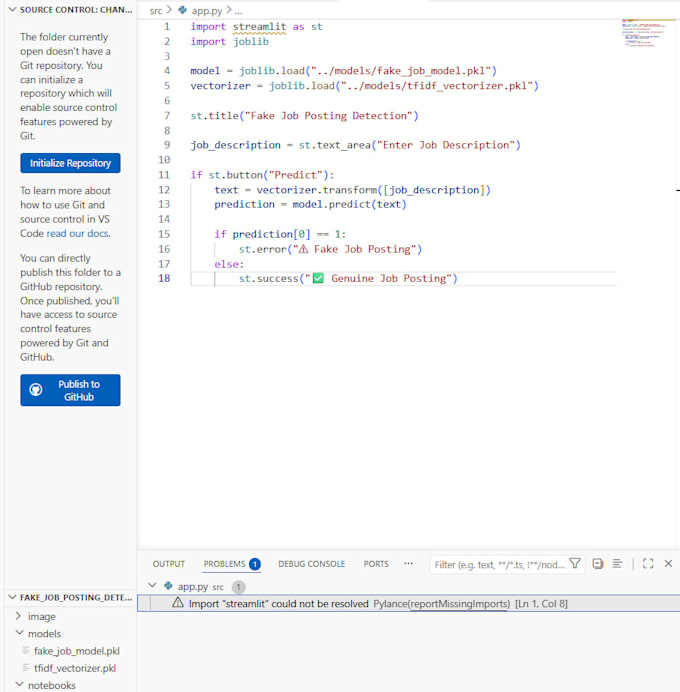Switch to the PORTS panel tab
This screenshot has height=692, width=680.
coord(376,564)
